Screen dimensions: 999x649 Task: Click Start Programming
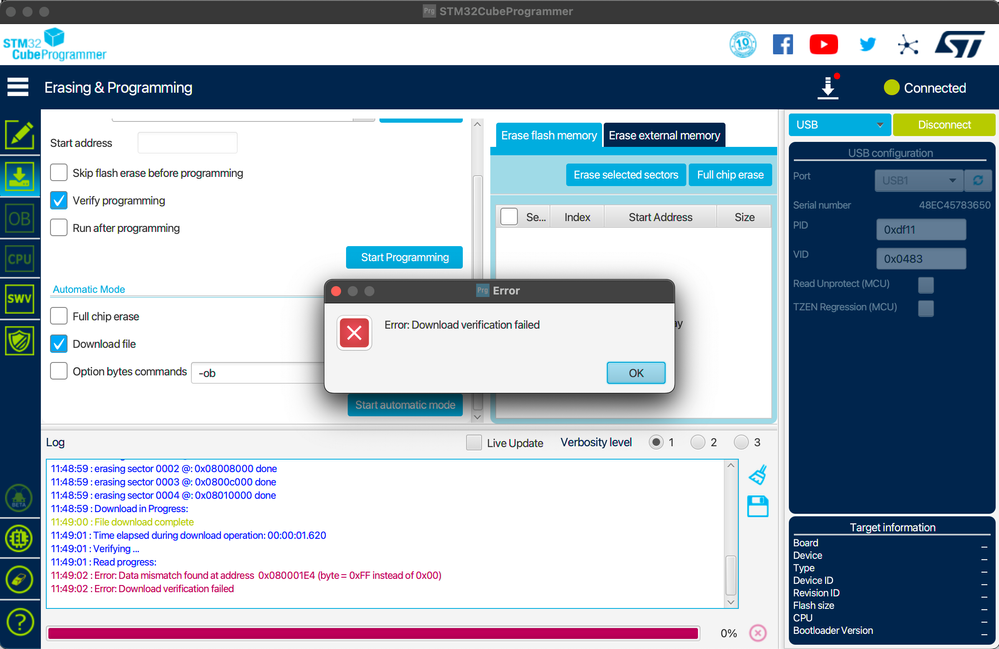pos(405,257)
